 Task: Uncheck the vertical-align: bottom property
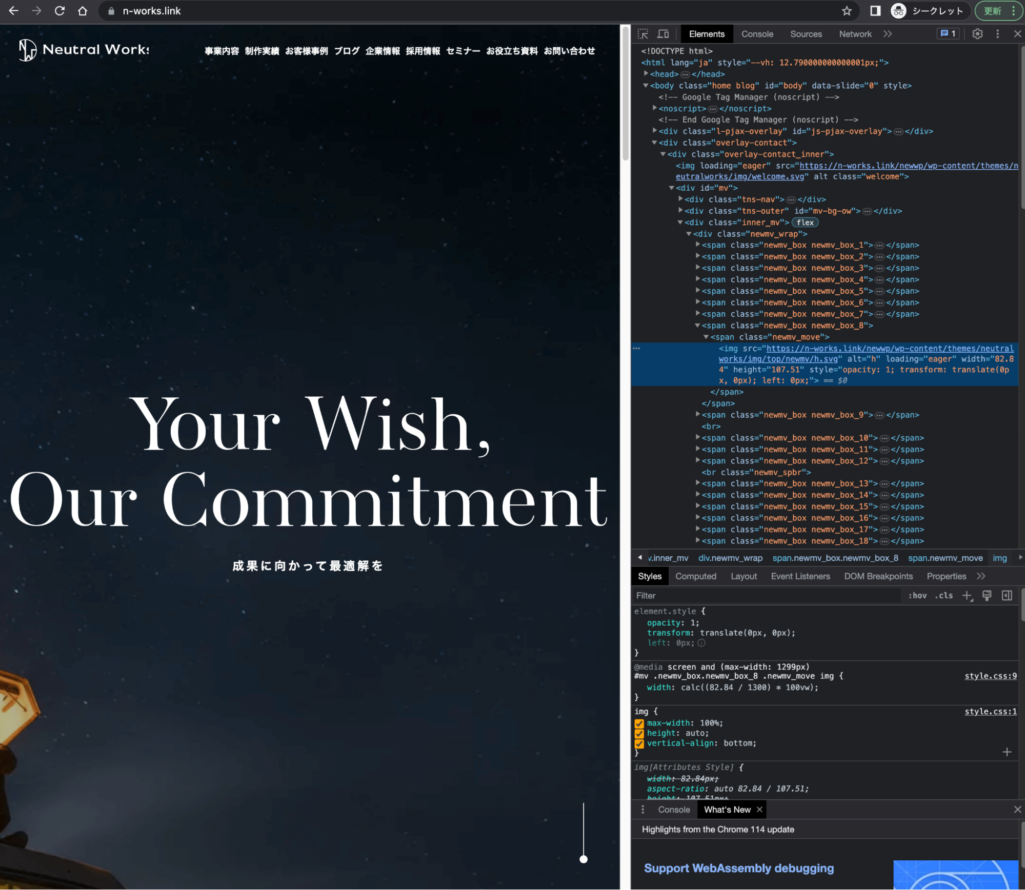tap(639, 744)
